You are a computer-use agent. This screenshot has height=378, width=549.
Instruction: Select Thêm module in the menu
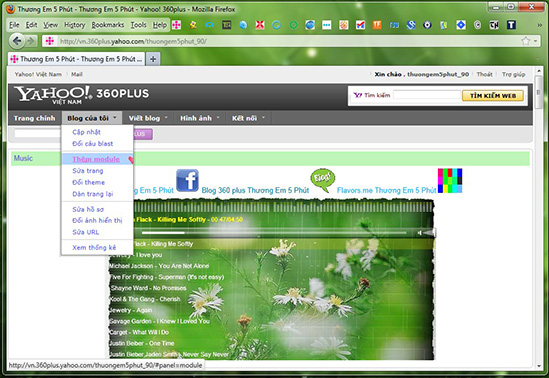click(x=96, y=159)
